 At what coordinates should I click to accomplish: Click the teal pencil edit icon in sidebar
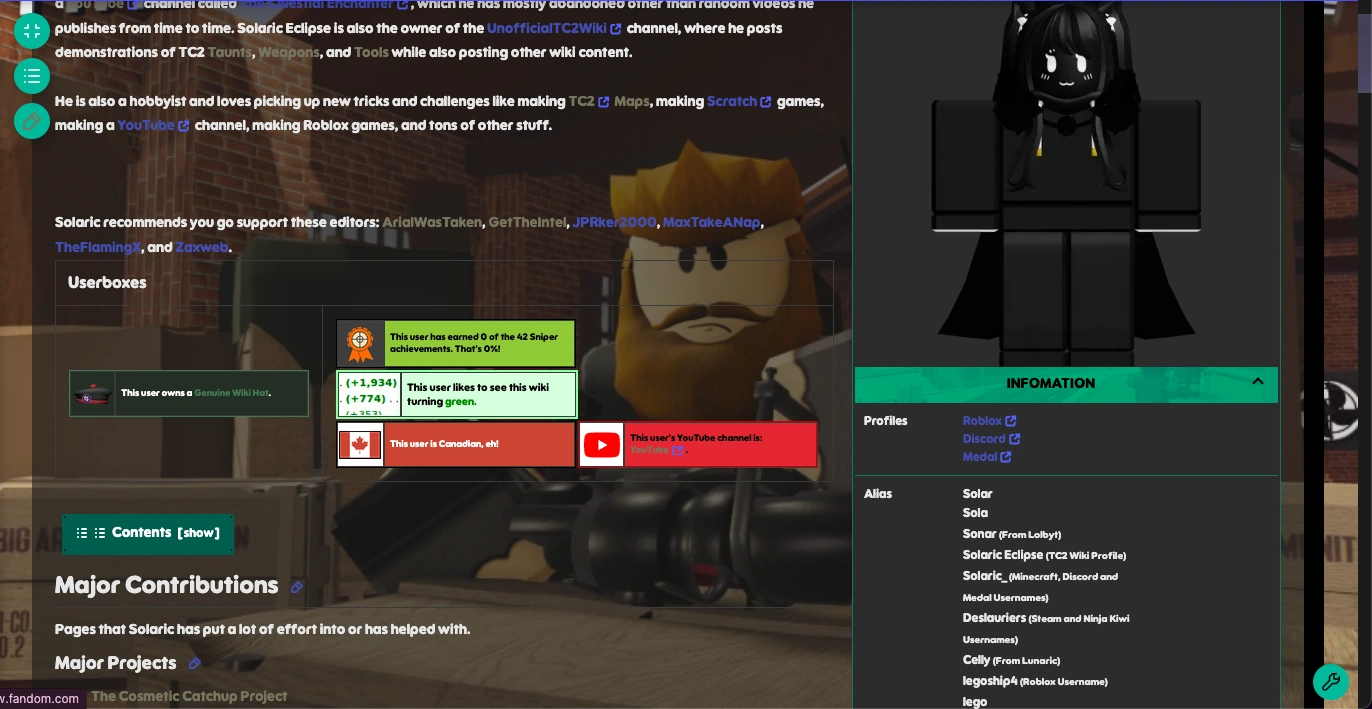click(x=32, y=121)
